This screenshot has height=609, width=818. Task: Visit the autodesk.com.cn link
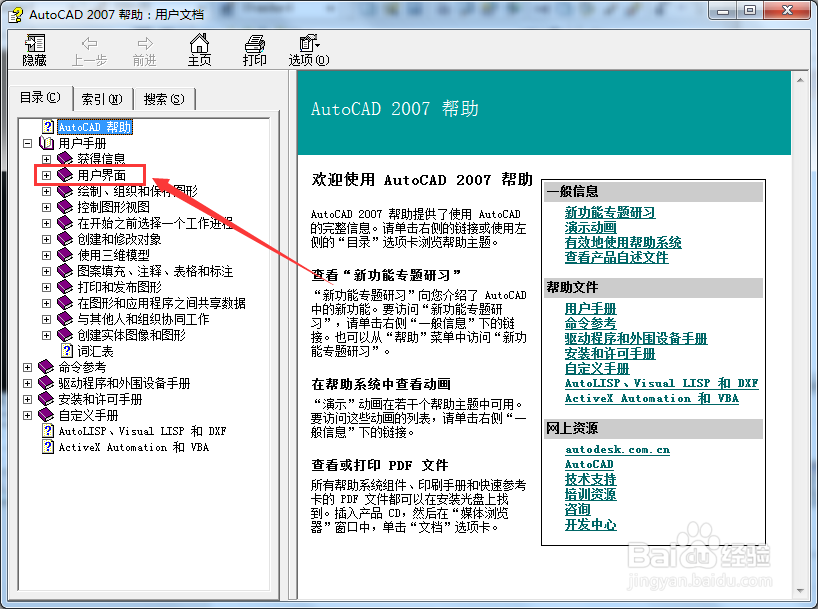tap(617, 449)
